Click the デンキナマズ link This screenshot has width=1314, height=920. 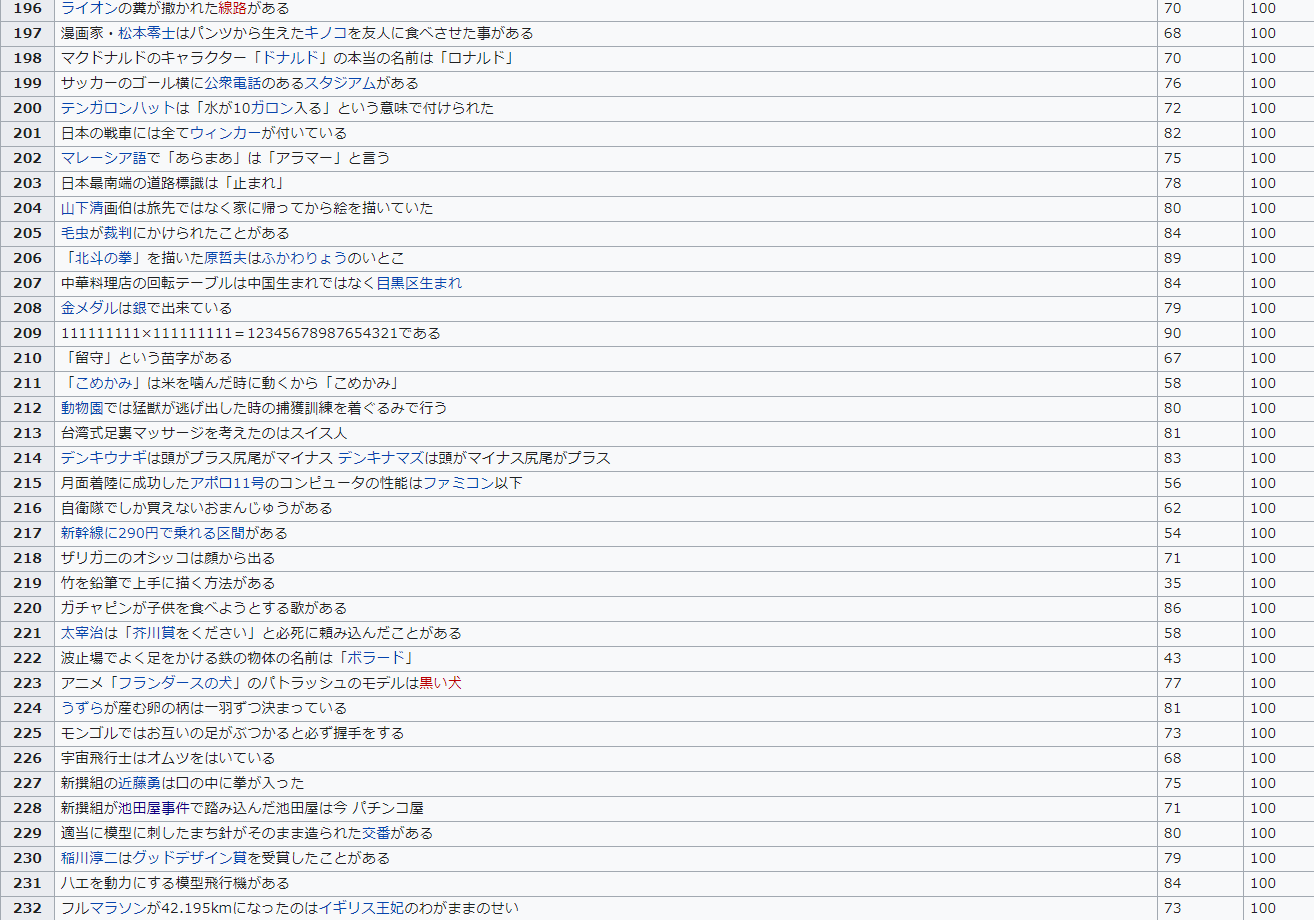coord(380,458)
